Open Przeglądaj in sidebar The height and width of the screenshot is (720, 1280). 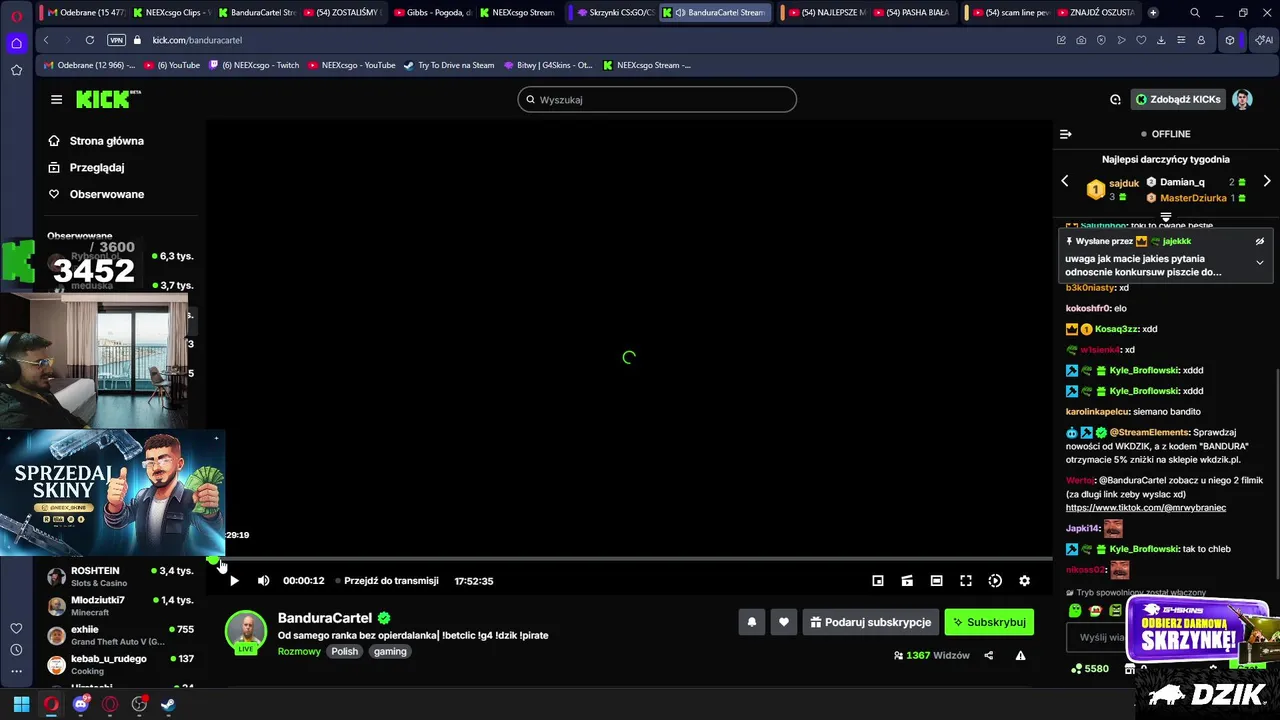(86, 168)
